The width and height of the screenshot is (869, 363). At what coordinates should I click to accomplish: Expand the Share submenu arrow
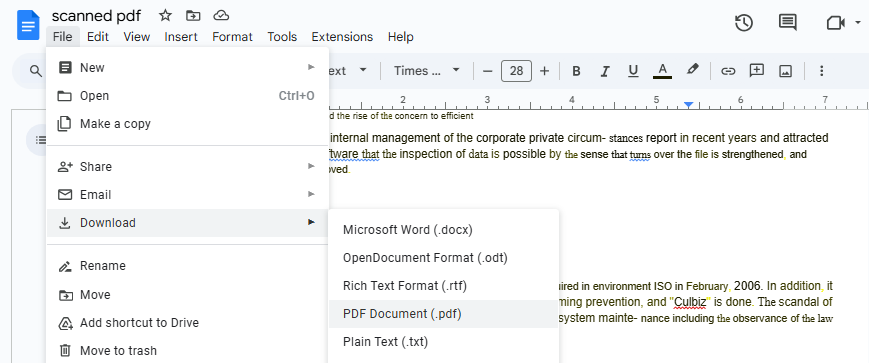coord(311,166)
